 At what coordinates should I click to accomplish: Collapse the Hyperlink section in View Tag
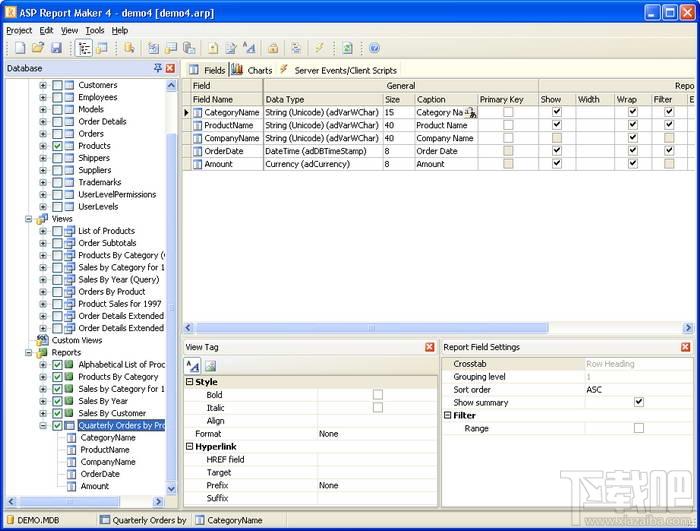189,446
